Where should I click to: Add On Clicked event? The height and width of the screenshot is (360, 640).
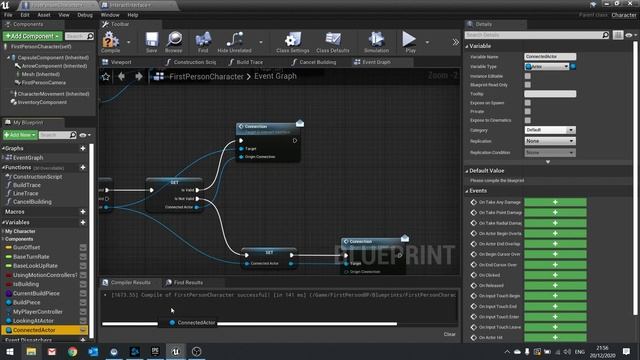555,275
